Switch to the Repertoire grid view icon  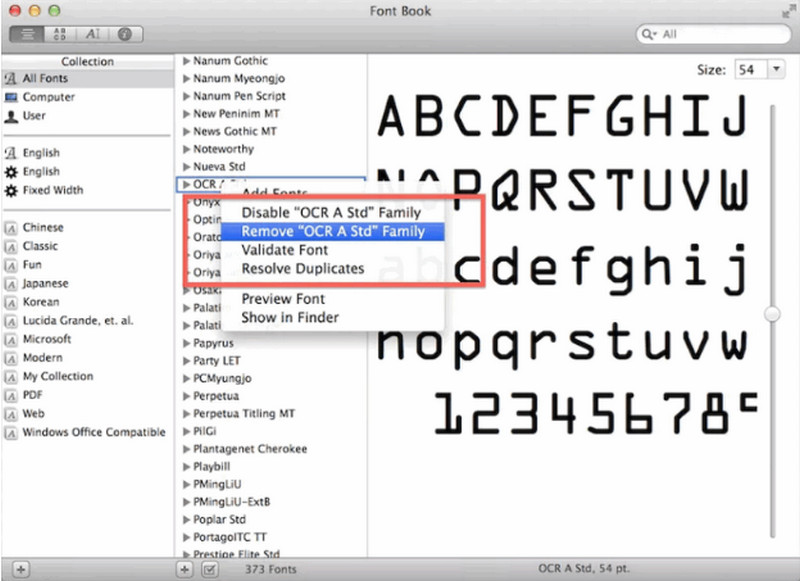pyautogui.click(x=60, y=34)
